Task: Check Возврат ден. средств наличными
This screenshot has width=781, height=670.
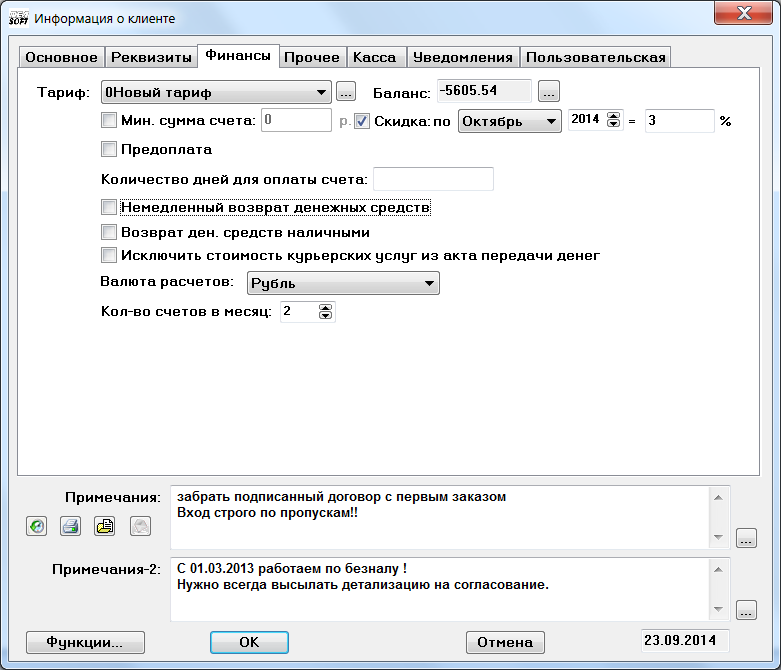Action: (x=109, y=232)
